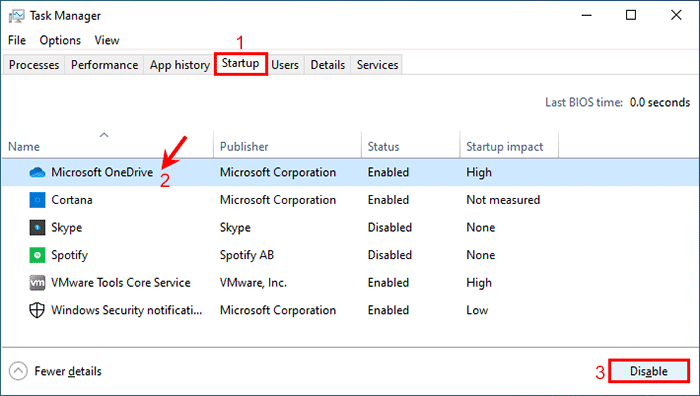This screenshot has height=396, width=700.
Task: Click the VMware Tools Core Service icon
Action: [37, 283]
